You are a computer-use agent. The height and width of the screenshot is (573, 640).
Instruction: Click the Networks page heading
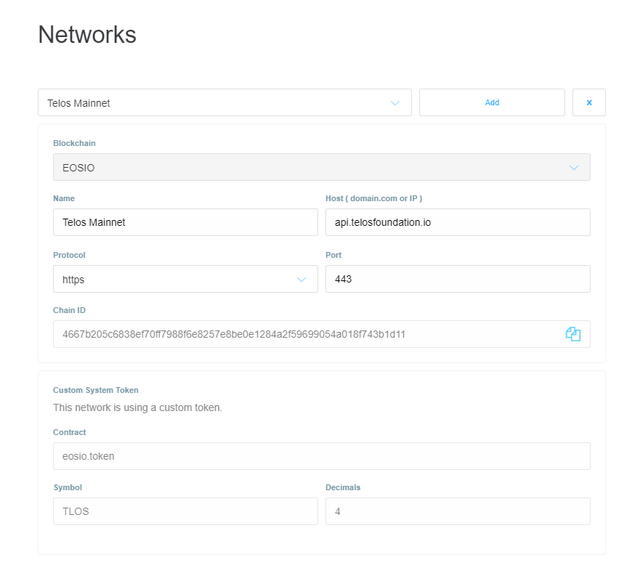click(87, 34)
